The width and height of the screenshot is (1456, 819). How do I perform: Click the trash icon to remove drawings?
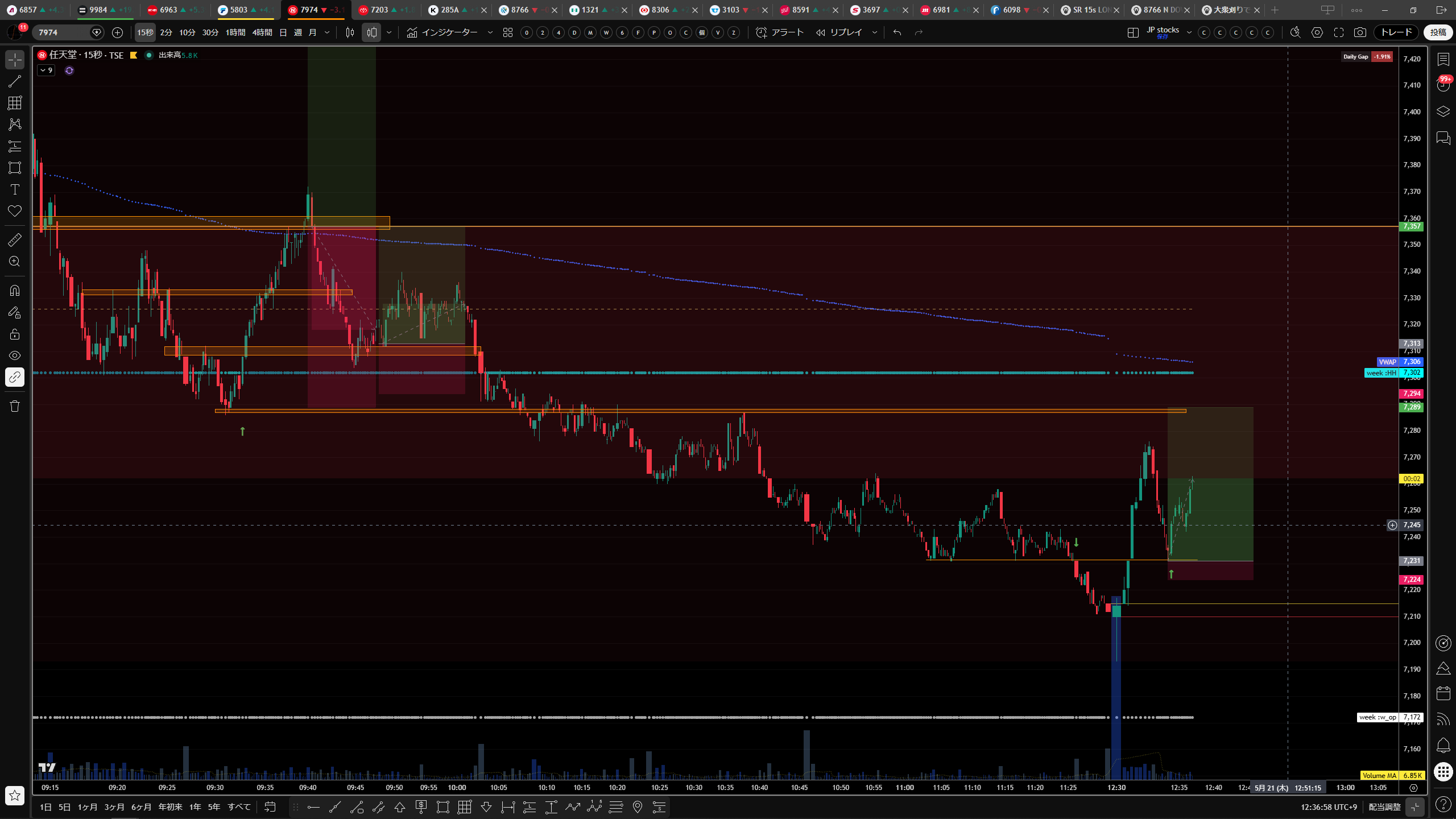[x=15, y=406]
